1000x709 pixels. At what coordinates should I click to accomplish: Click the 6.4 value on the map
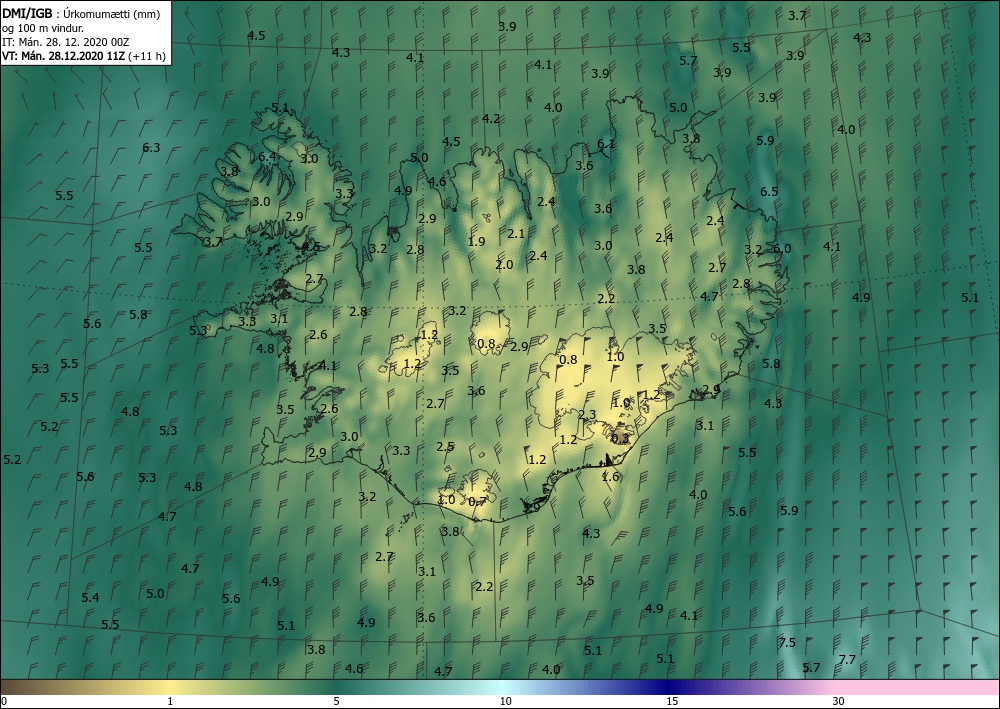[267, 156]
